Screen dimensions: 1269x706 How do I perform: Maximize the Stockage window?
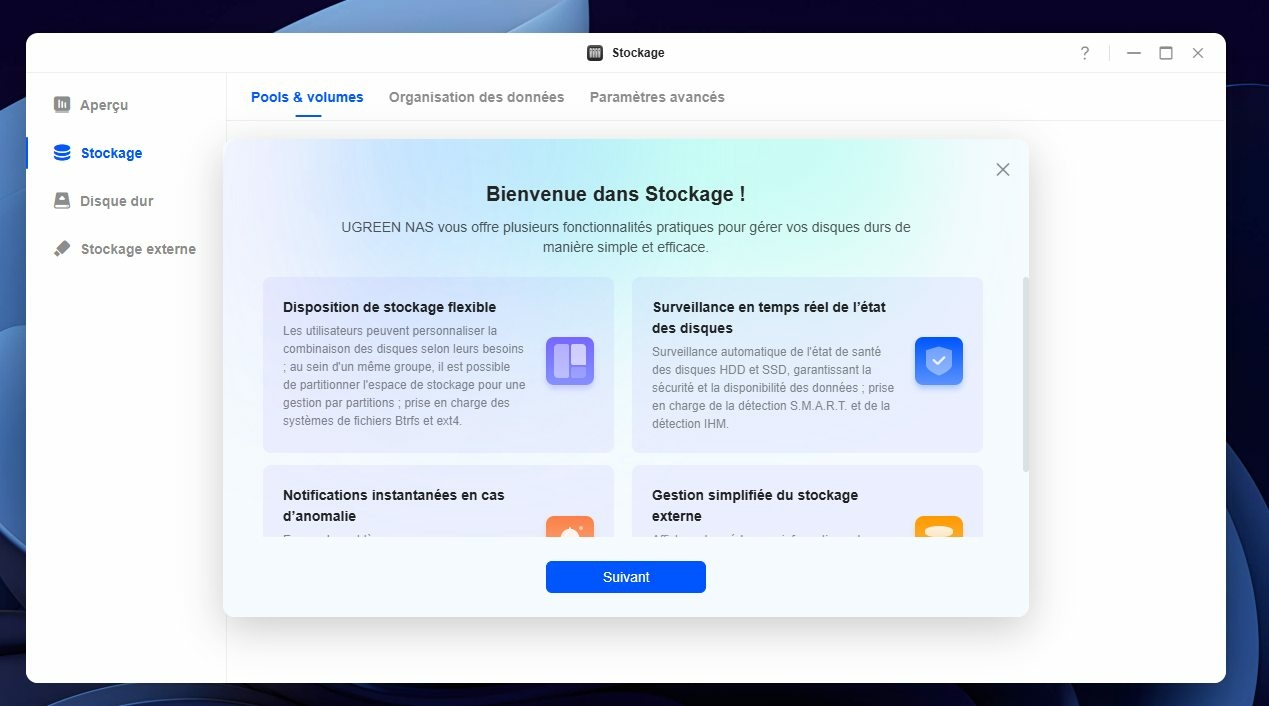(x=1165, y=53)
